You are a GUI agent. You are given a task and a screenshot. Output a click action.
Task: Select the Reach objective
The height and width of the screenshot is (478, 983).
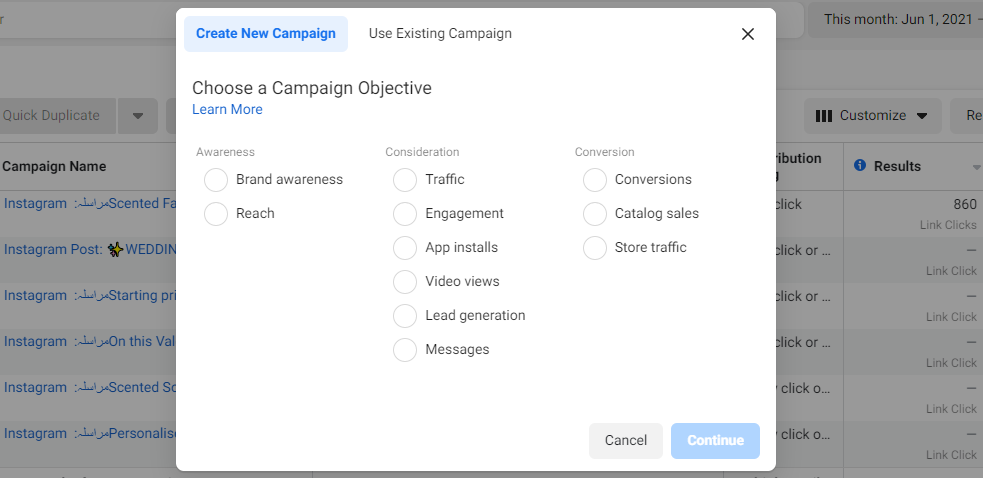pyautogui.click(x=216, y=213)
